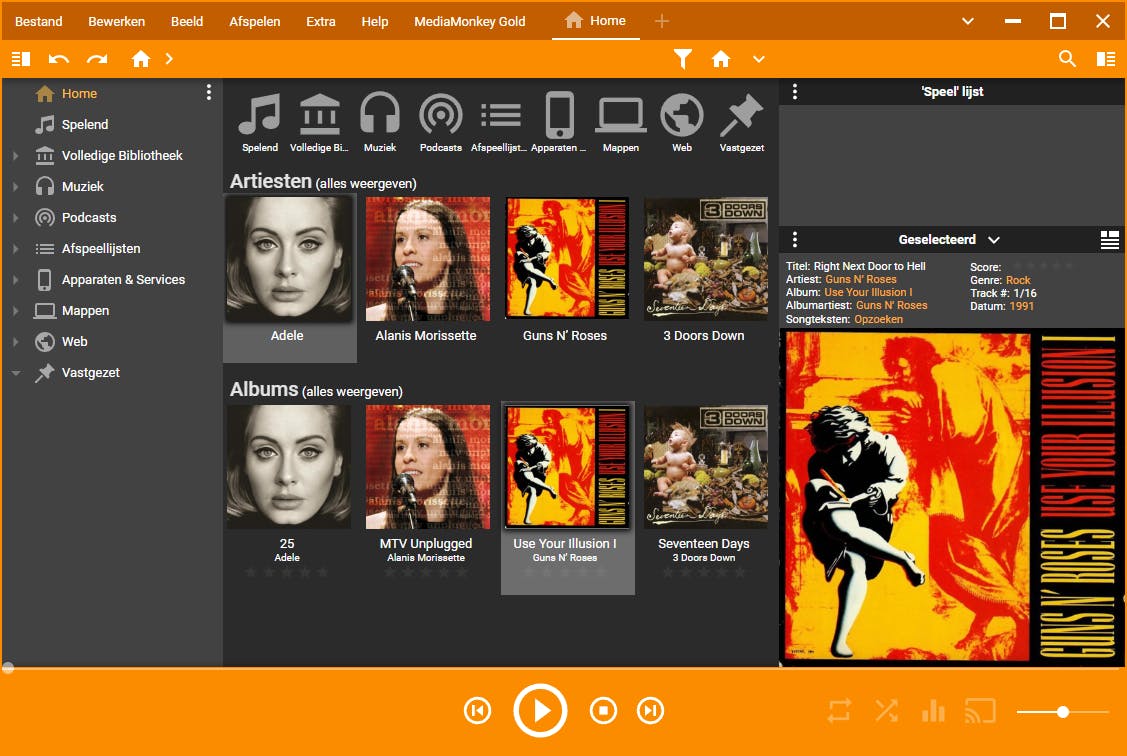
Task: Show all artists via alles weergeven
Action: (366, 183)
